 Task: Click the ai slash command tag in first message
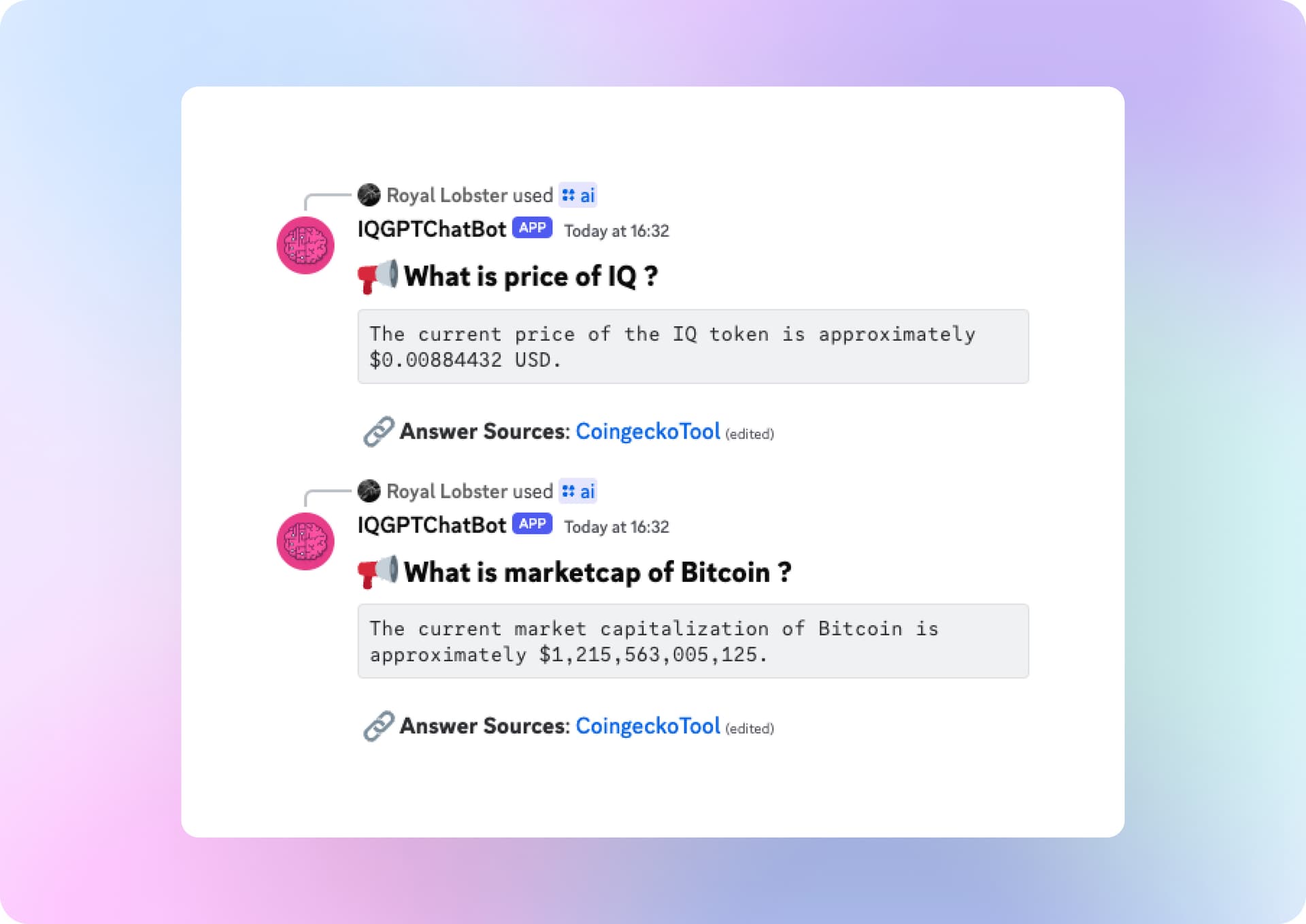pyautogui.click(x=578, y=196)
